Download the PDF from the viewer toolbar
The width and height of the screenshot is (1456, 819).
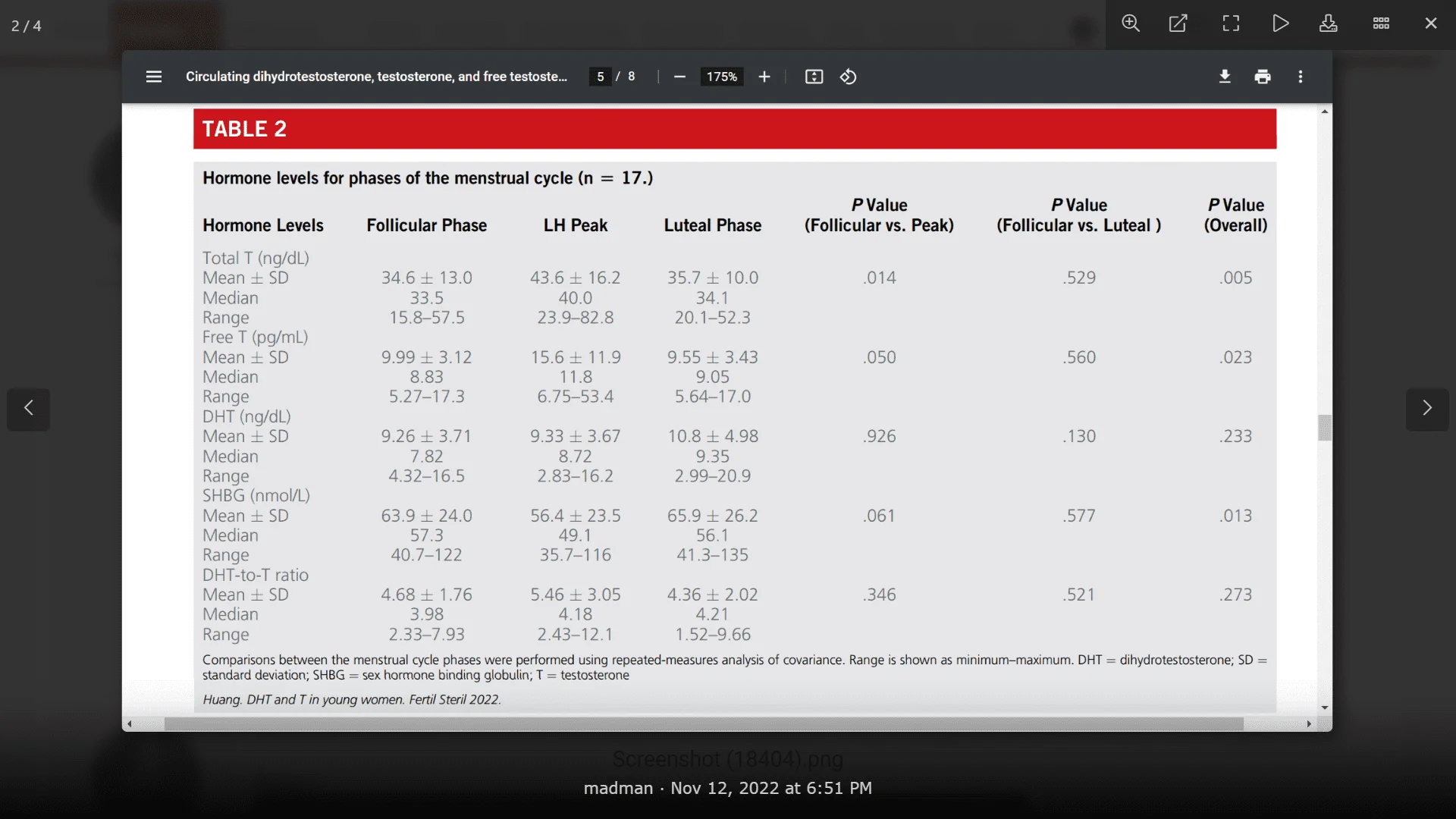click(1225, 77)
